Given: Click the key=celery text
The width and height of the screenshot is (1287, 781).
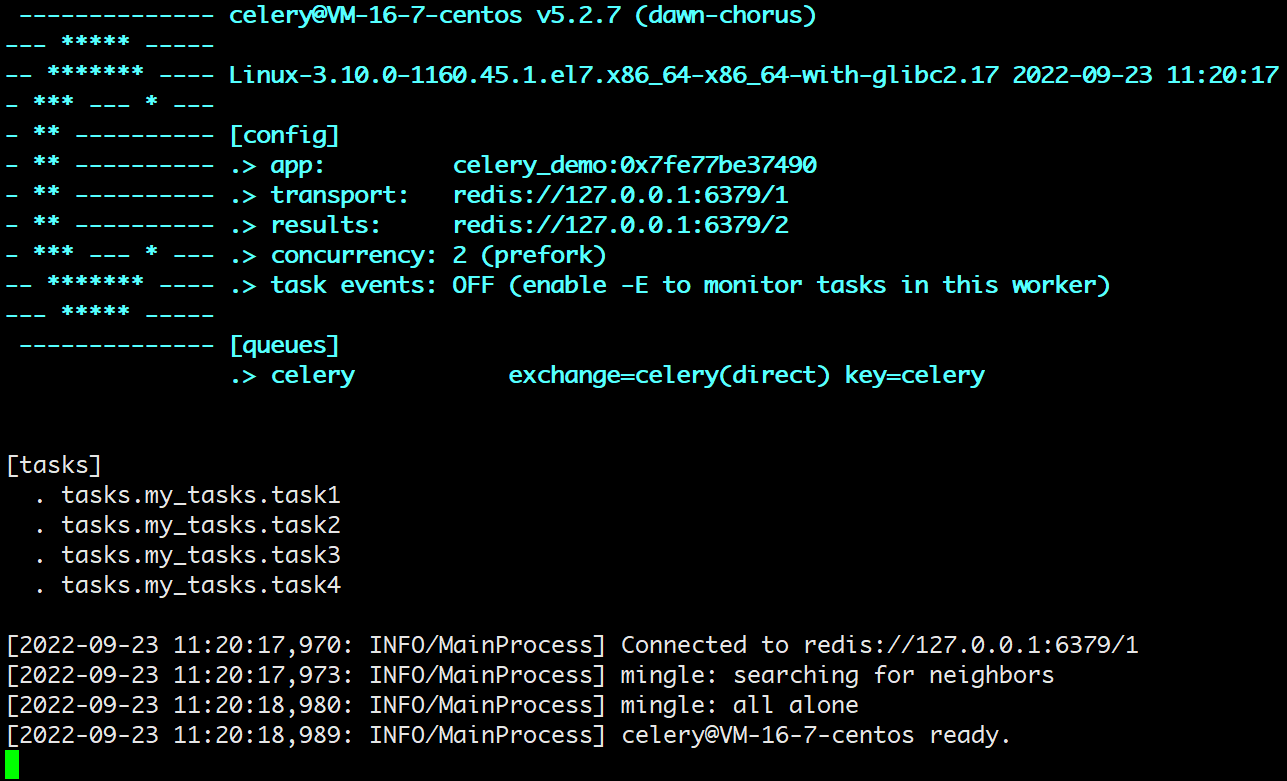Looking at the screenshot, I should click(915, 375).
